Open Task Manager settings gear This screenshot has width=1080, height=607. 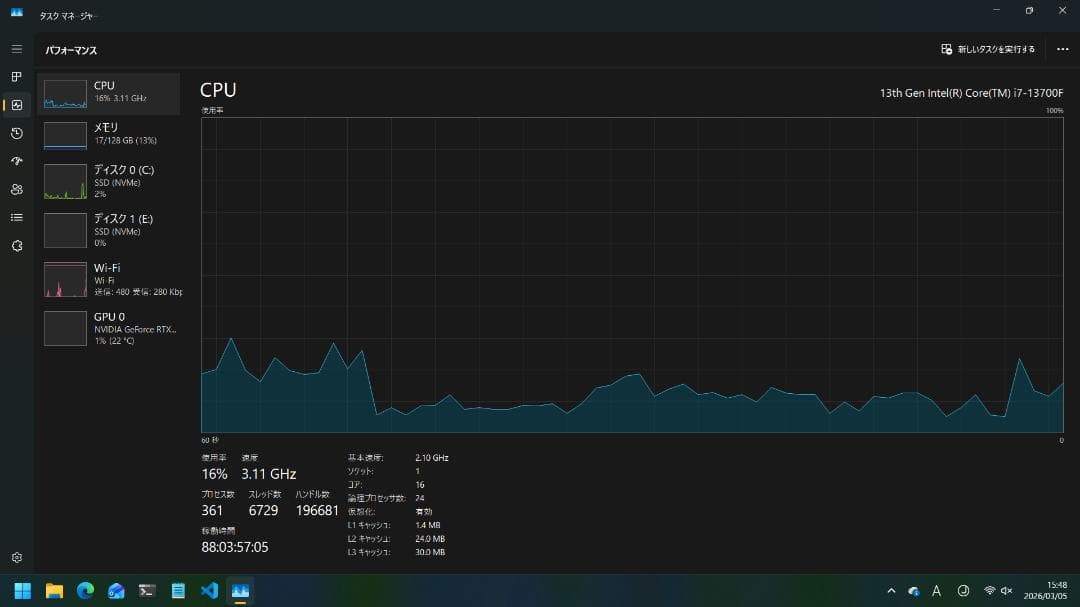16,558
